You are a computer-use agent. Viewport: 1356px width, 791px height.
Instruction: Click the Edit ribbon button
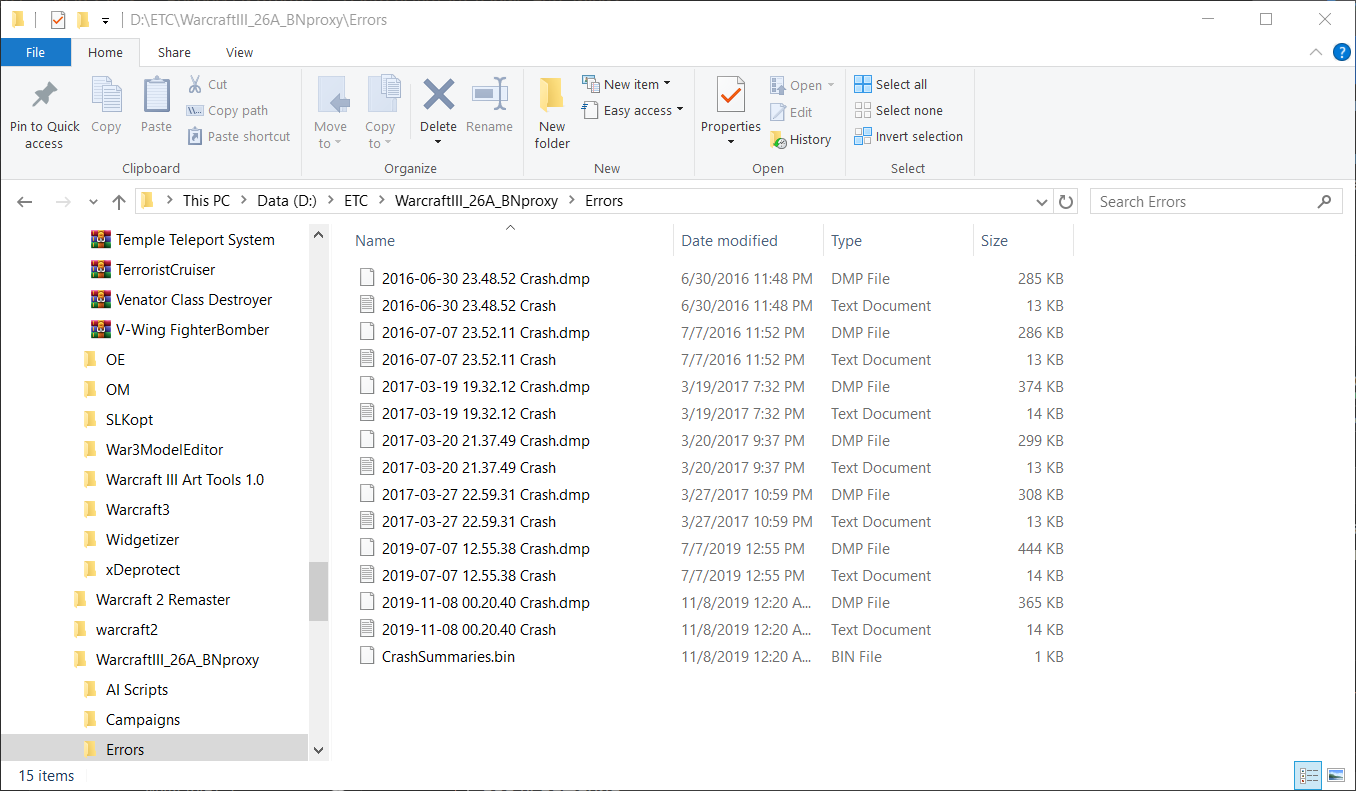(x=792, y=113)
